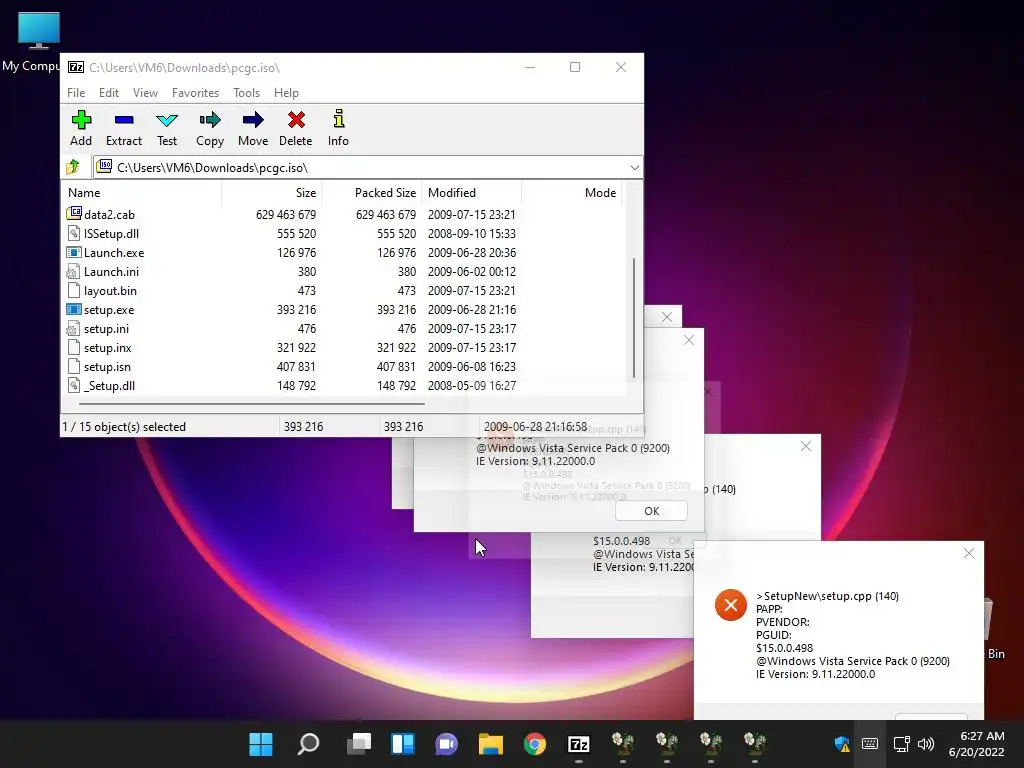
Task: Select the ISSetup.dll file icon
Action: (74, 233)
